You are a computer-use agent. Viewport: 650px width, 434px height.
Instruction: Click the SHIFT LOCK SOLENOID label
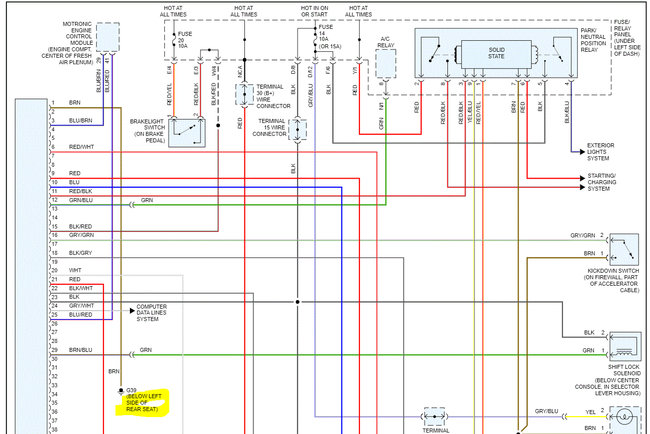coord(608,380)
